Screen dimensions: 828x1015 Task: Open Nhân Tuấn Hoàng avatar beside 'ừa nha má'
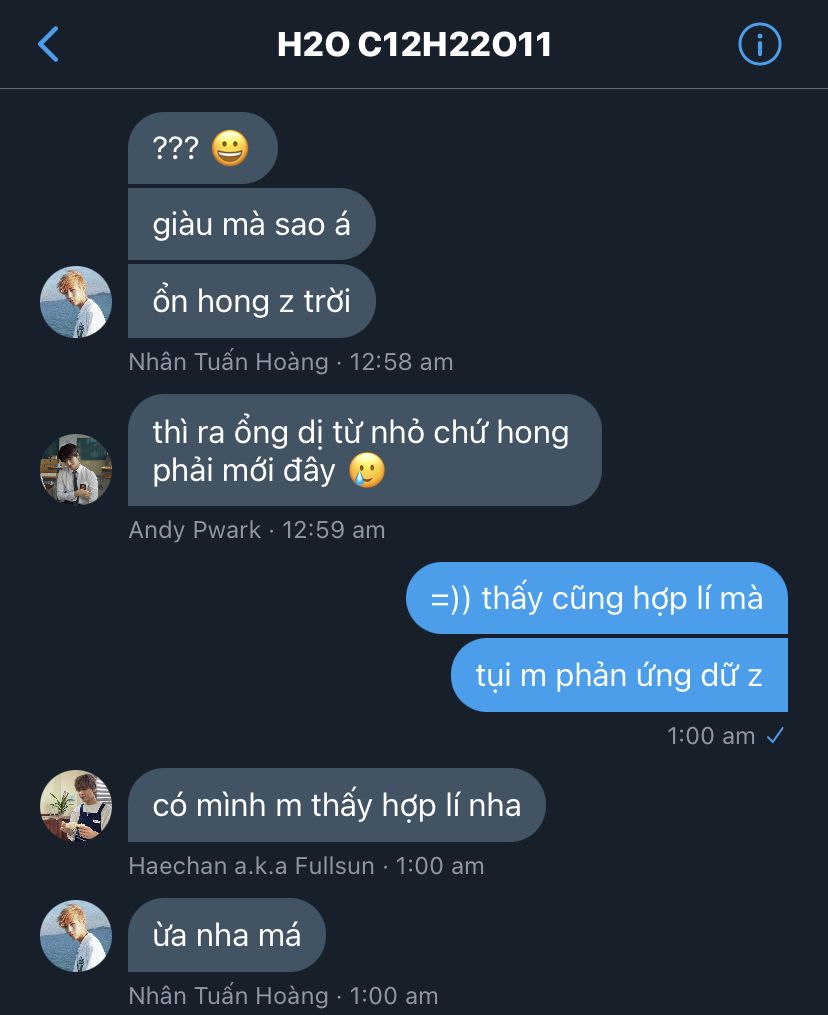click(76, 935)
